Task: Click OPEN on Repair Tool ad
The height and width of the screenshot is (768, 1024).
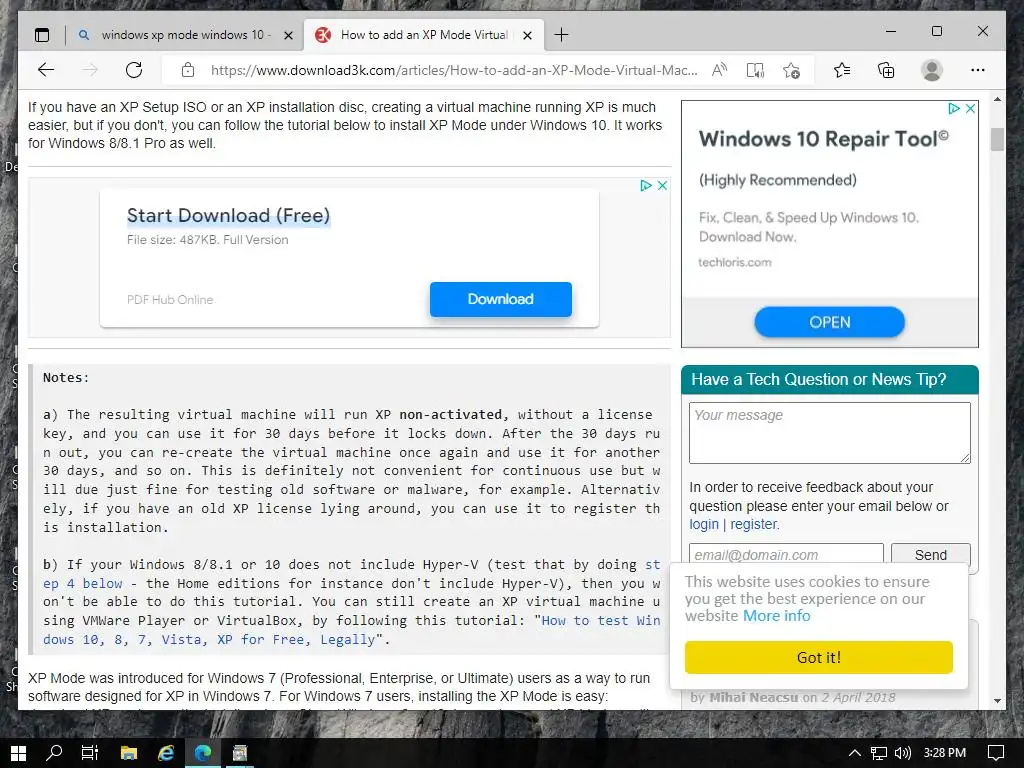Action: (829, 322)
